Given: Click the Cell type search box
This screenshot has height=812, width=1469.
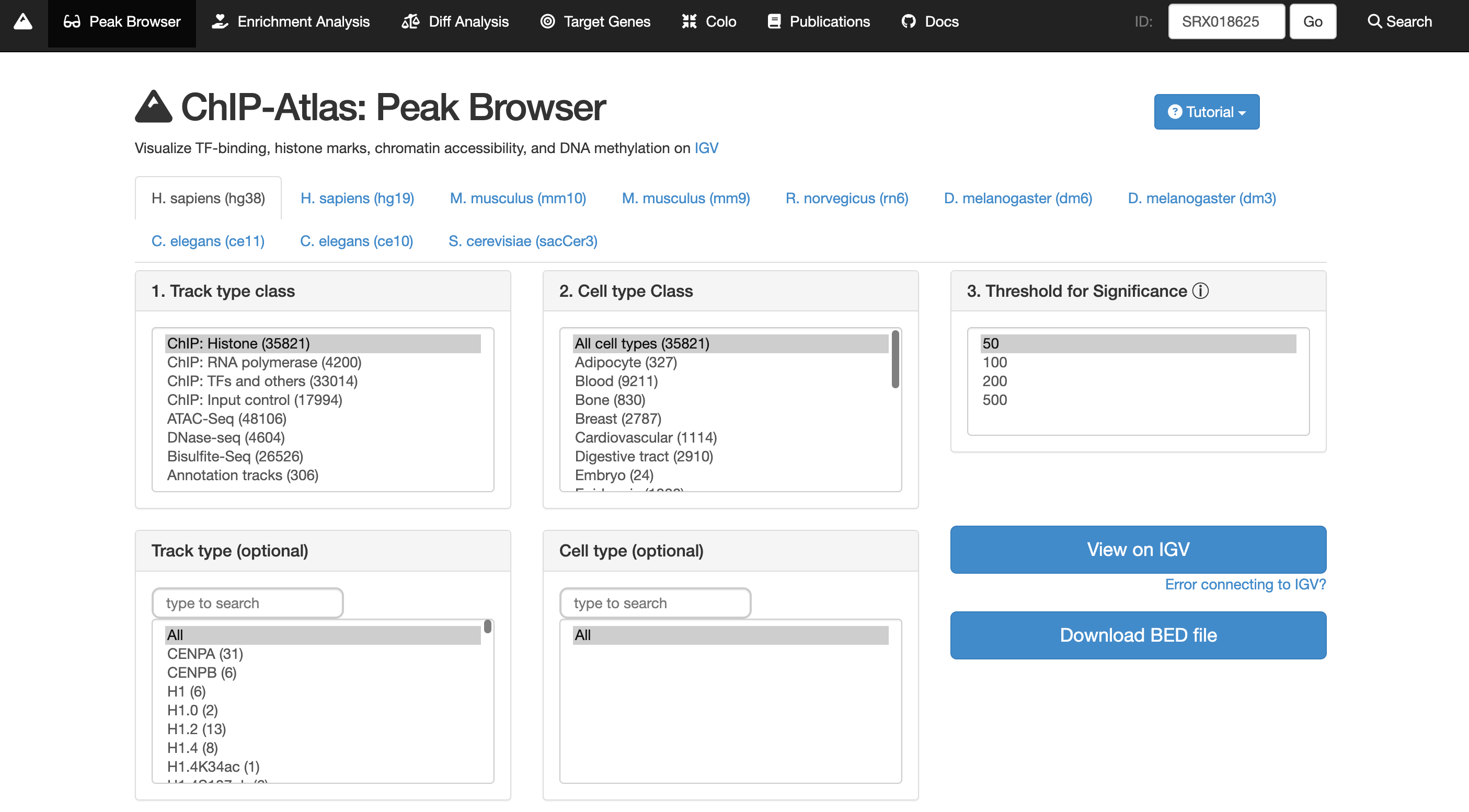Looking at the screenshot, I should point(655,603).
